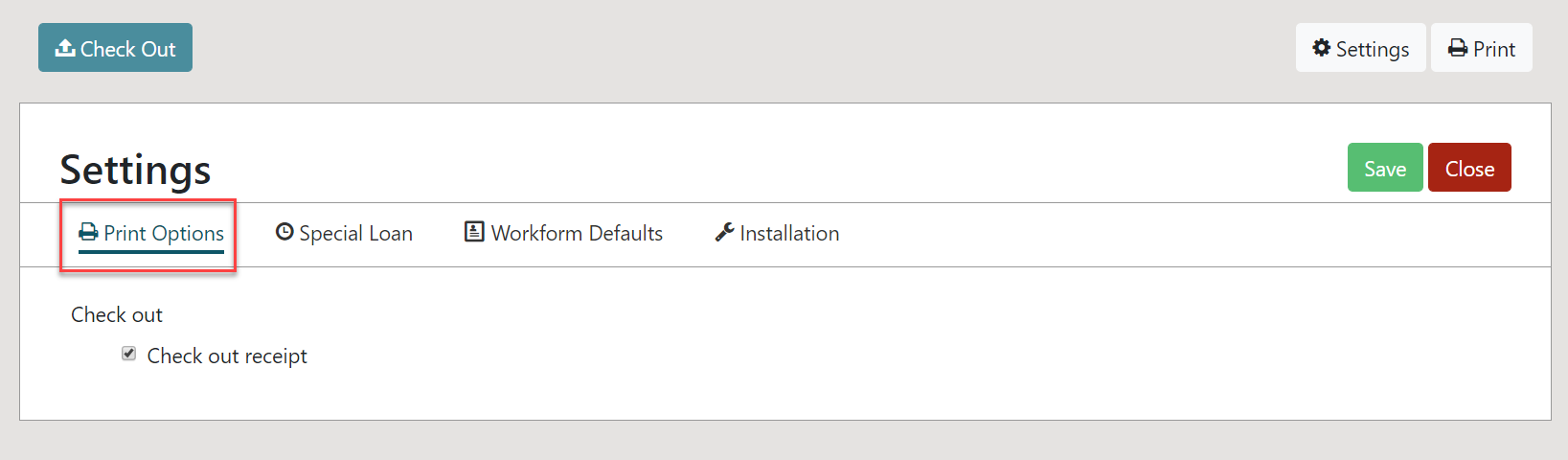The height and width of the screenshot is (460, 1568).
Task: Click the top-right Print button label
Action: point(1494,49)
